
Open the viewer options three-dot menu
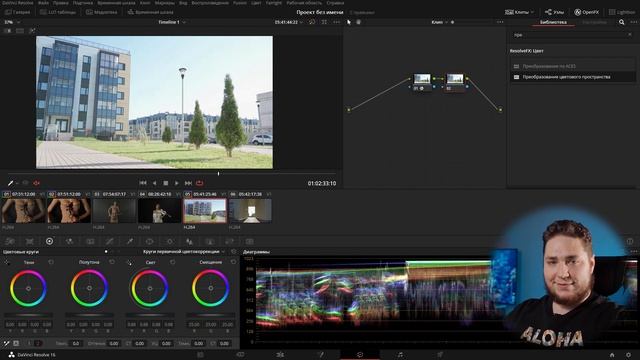tap(336, 22)
